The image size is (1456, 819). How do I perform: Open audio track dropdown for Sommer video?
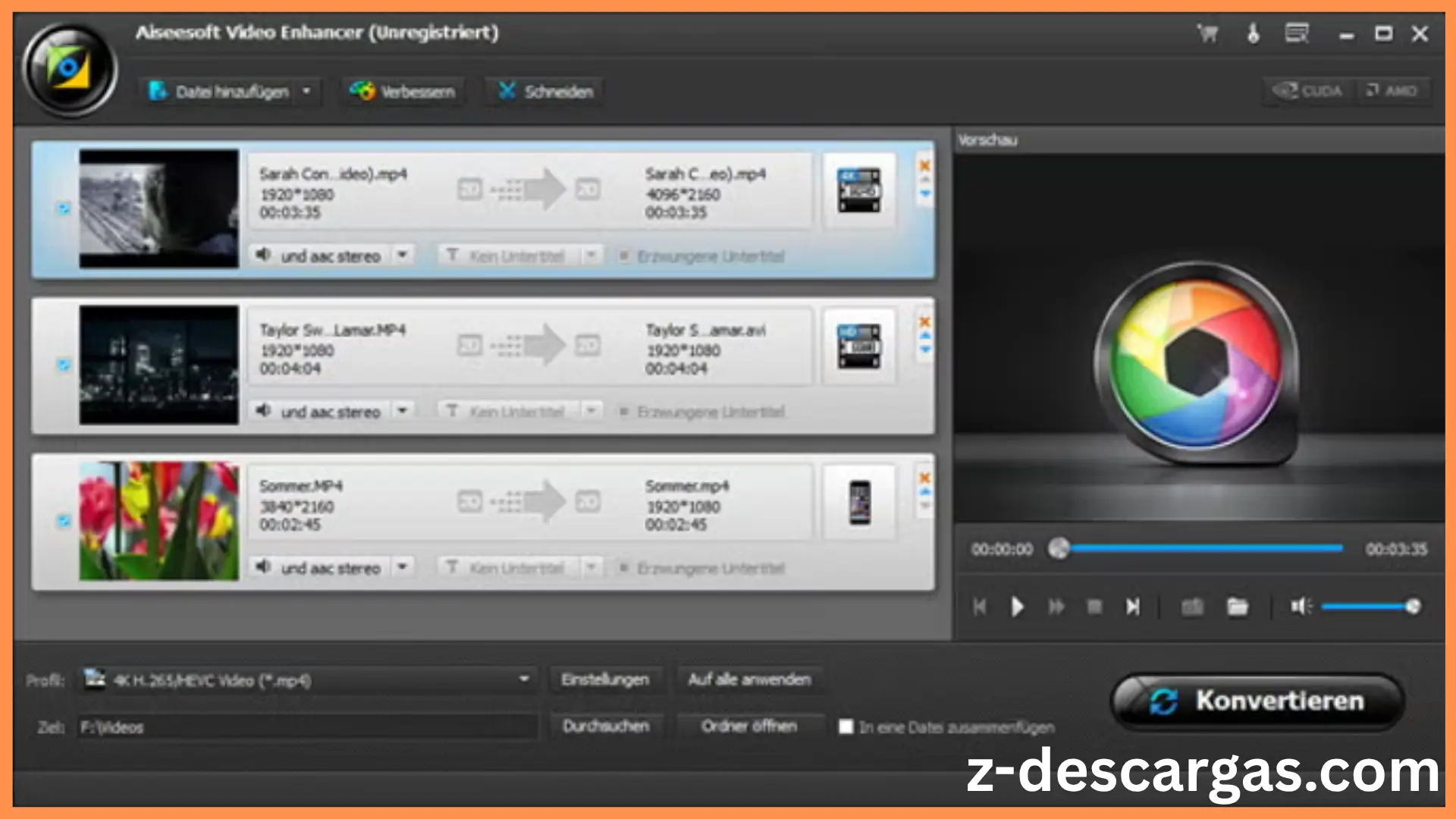click(403, 567)
